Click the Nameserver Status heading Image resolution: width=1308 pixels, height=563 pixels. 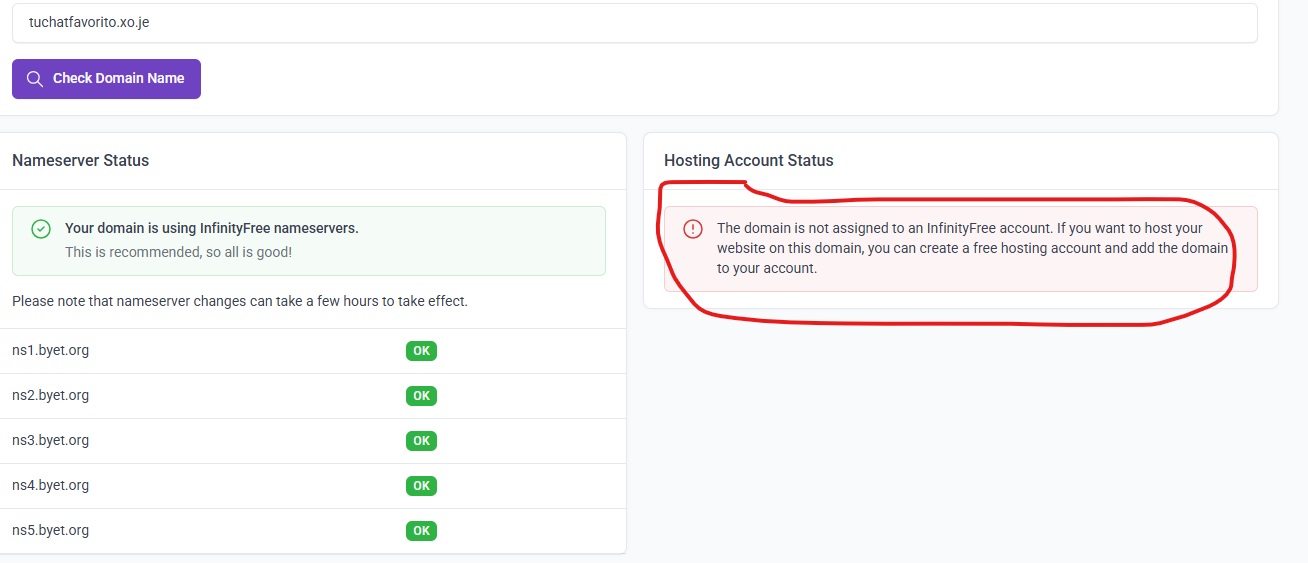(x=80, y=161)
